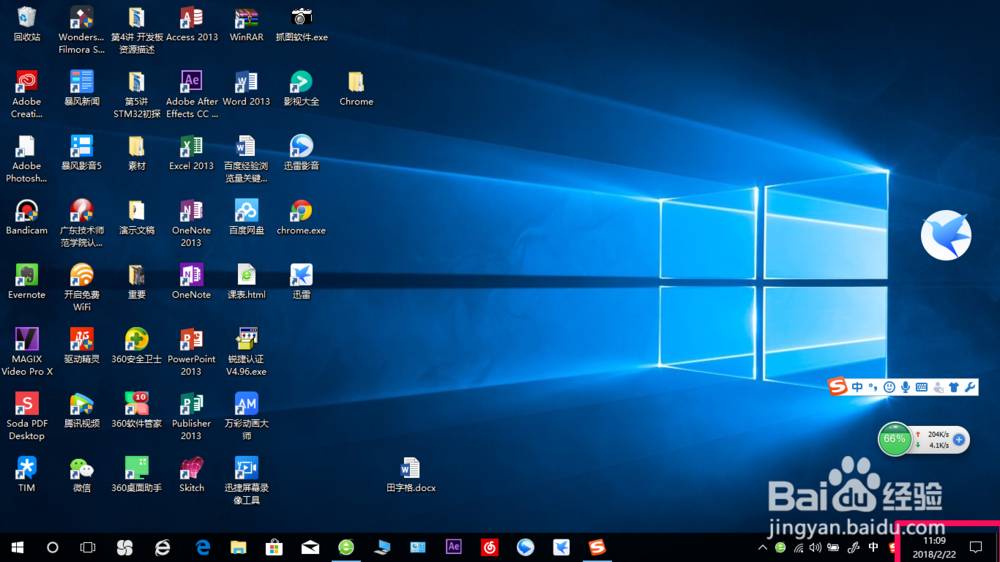Open Mail app from the taskbar

(310, 547)
